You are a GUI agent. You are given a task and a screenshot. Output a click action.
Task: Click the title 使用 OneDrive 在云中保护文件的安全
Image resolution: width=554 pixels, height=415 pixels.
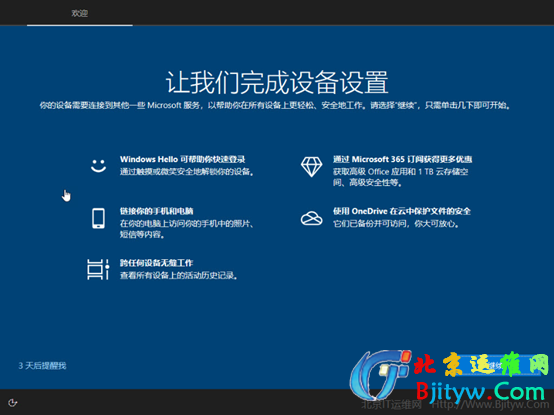point(402,211)
